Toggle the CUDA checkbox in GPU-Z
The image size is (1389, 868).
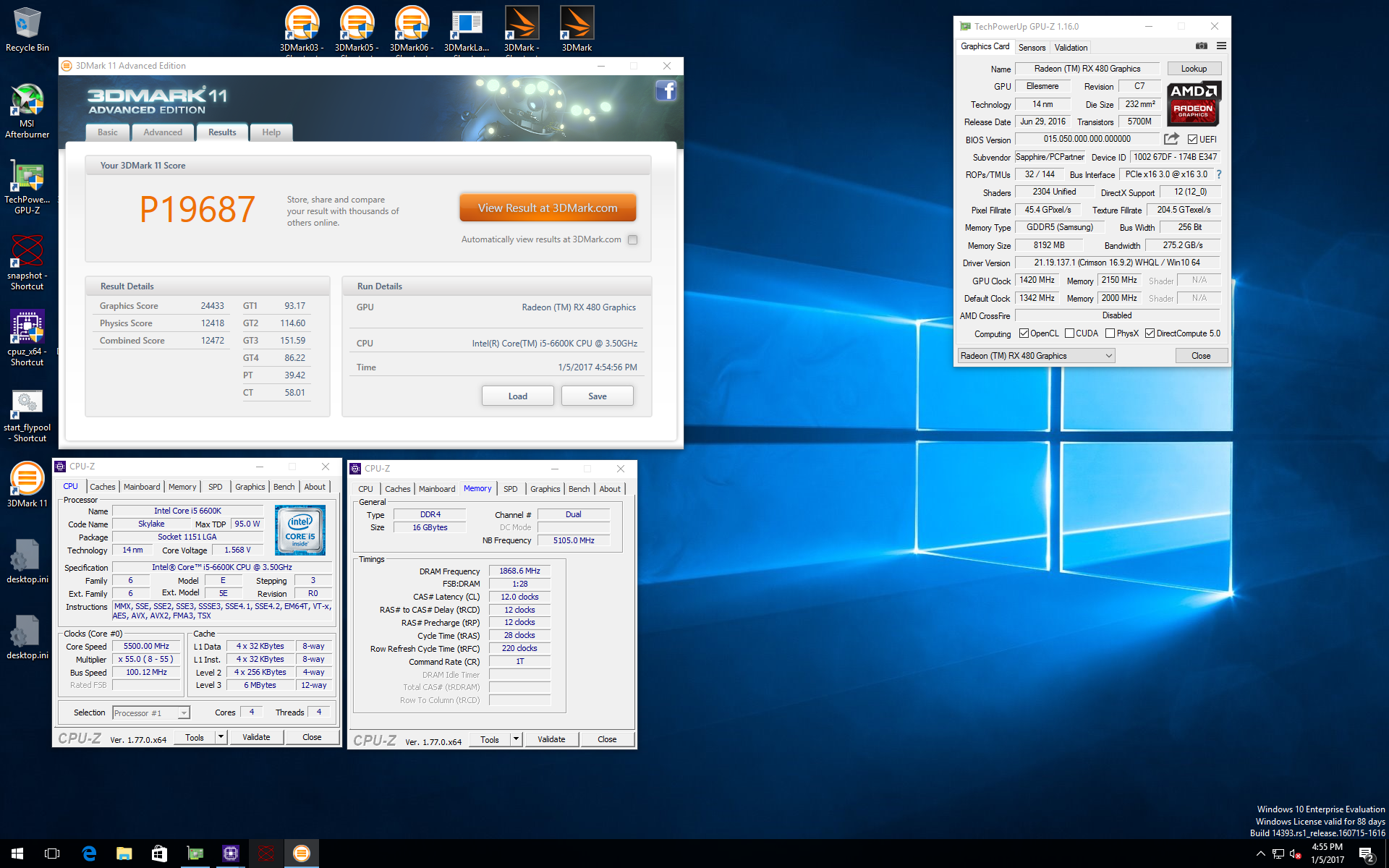(1069, 333)
